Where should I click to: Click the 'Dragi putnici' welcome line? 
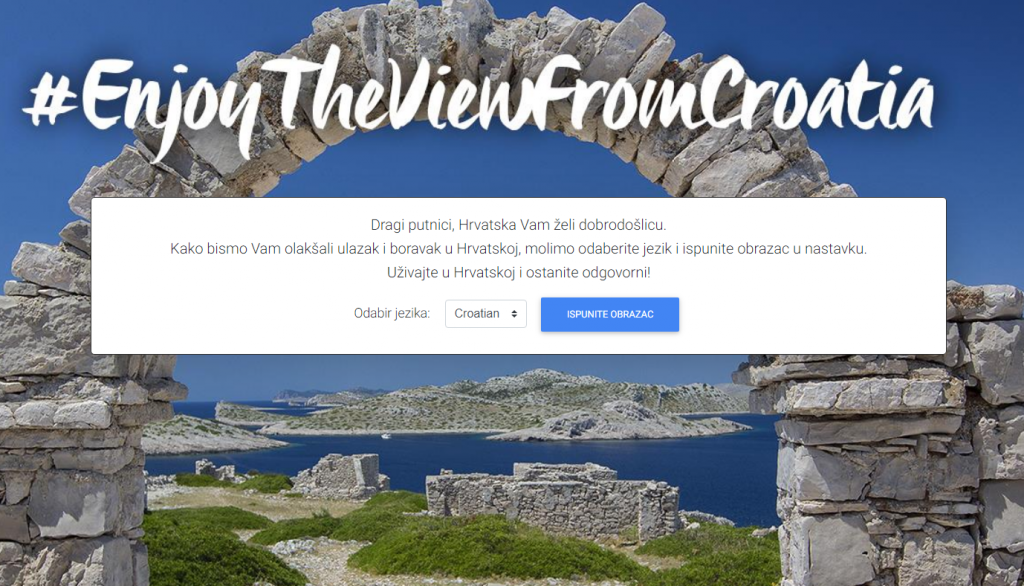coord(519,225)
